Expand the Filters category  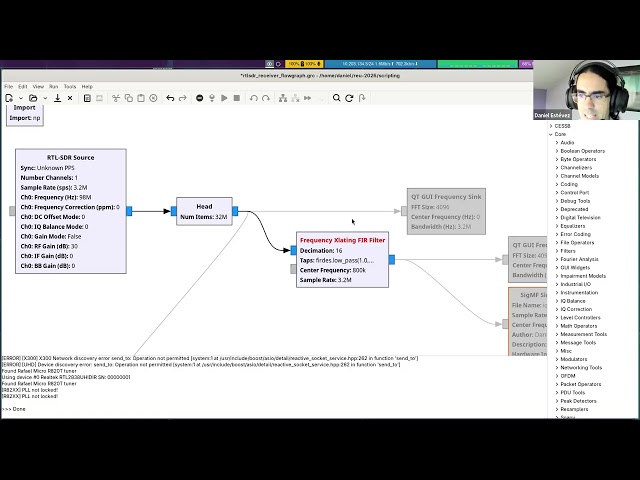[557, 251]
